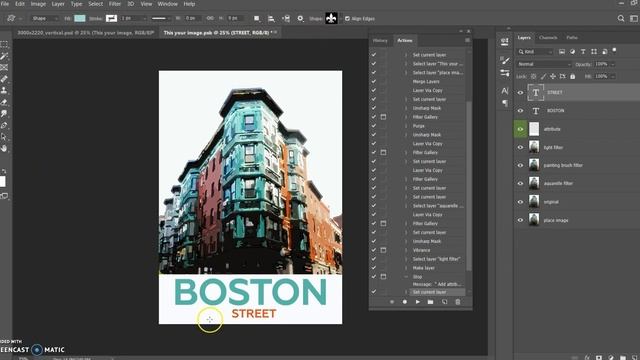Click the search icon at top right
Screen dimensions: 640x360
(621, 18)
